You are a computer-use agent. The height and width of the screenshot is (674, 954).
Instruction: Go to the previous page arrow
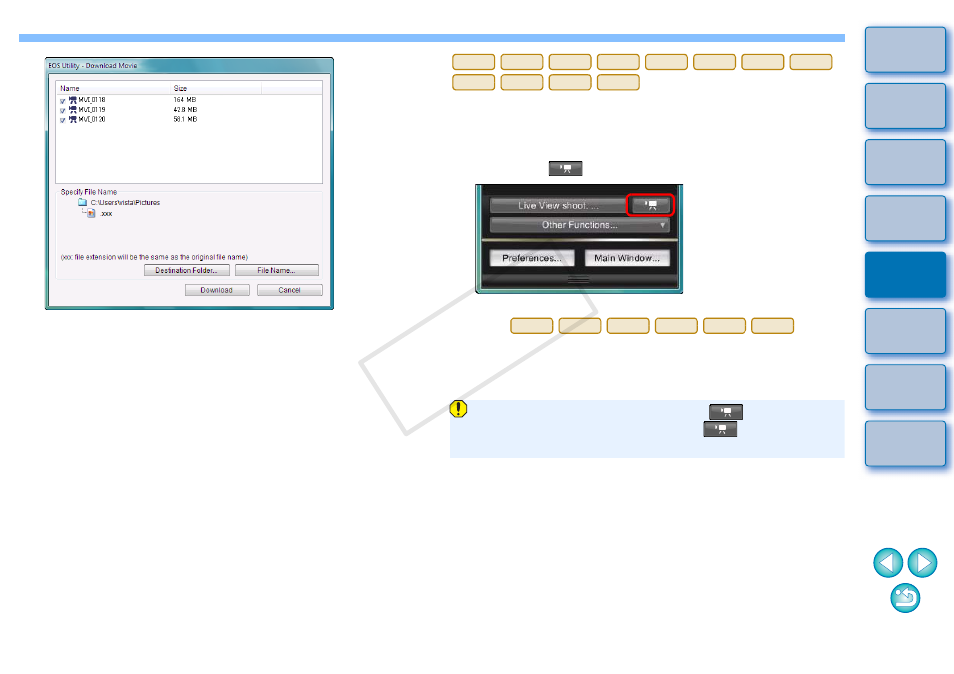888,563
